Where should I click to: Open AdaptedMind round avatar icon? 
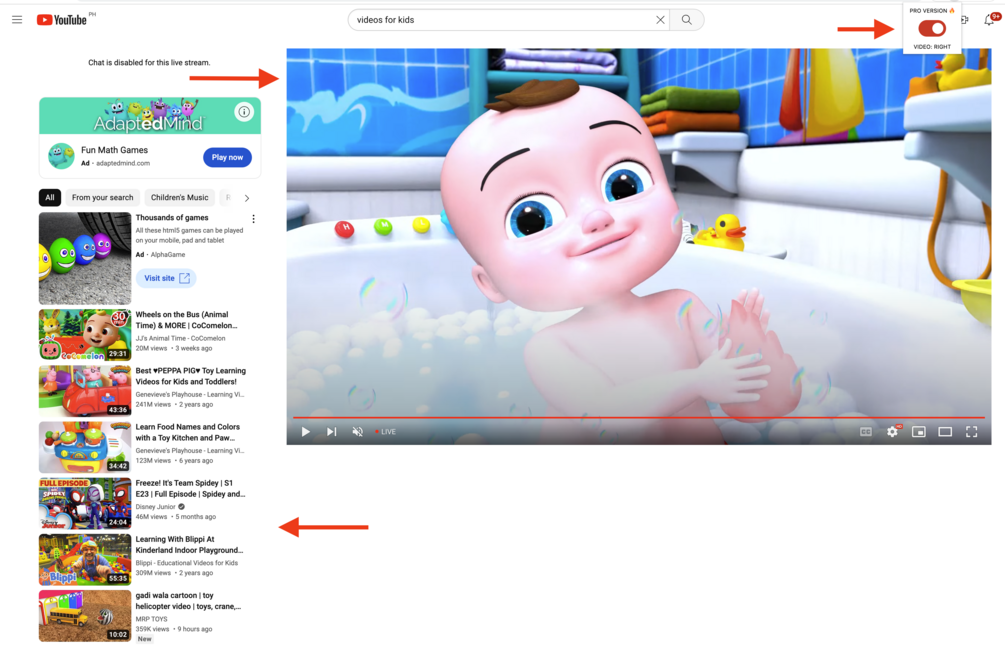click(62, 156)
